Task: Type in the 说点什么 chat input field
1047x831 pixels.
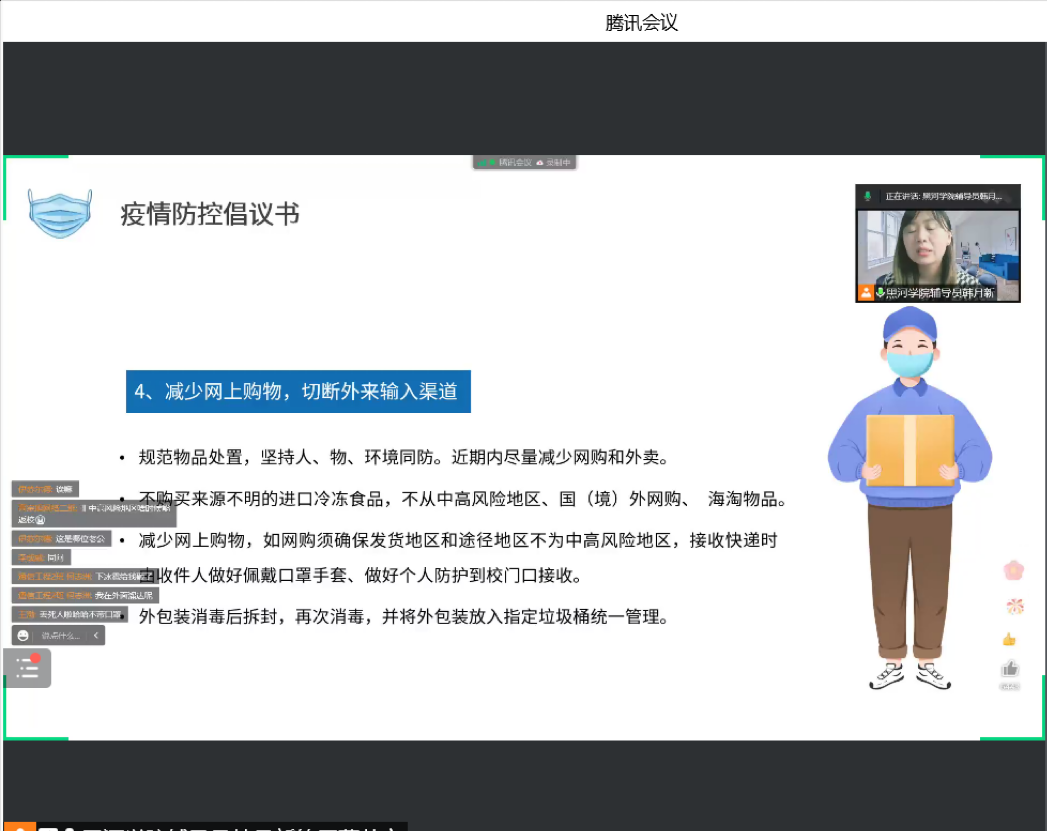Action: [x=62, y=635]
